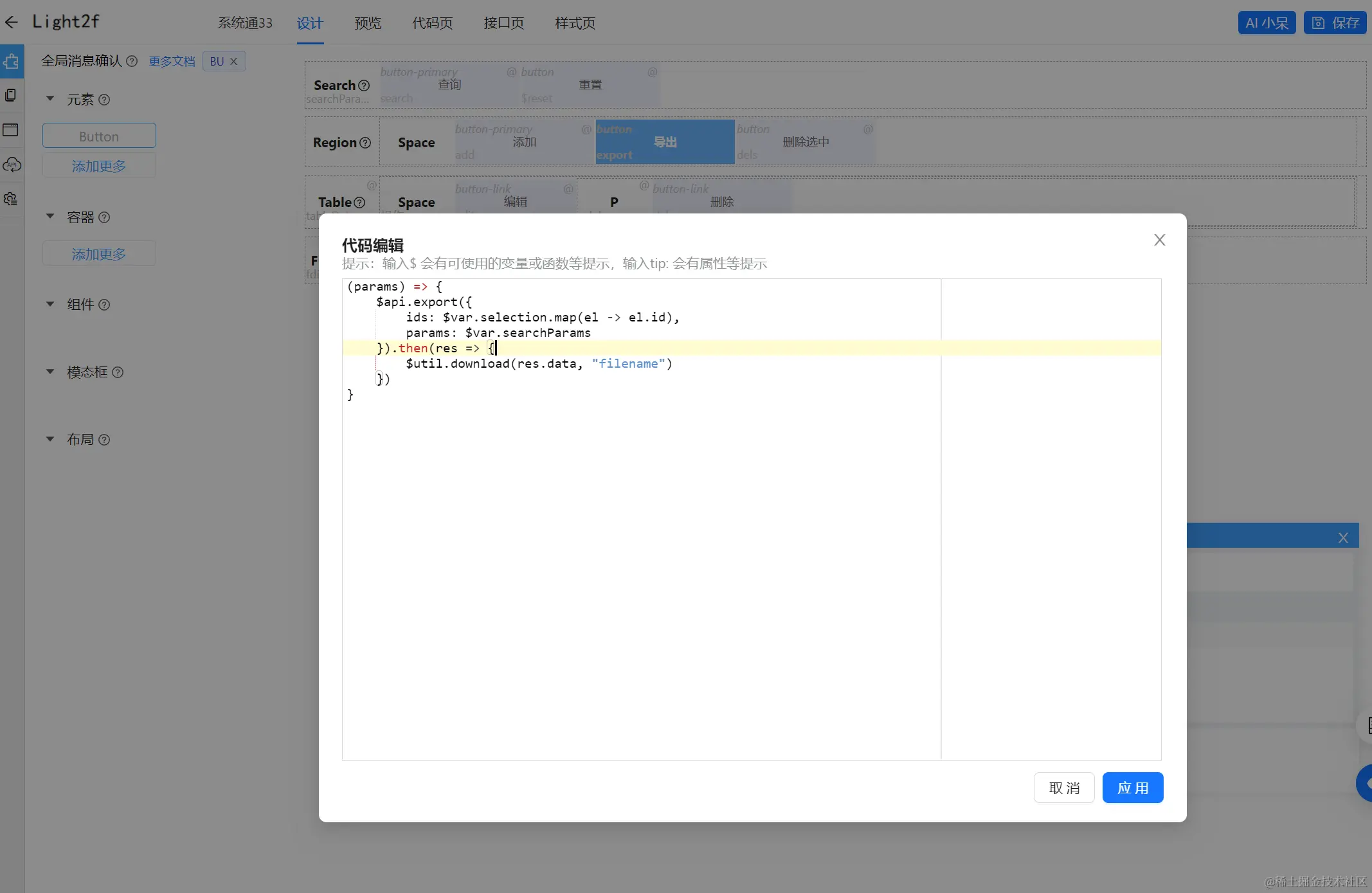Place cursor on $util.download line
This screenshot has height=893, width=1372.
[539, 364]
